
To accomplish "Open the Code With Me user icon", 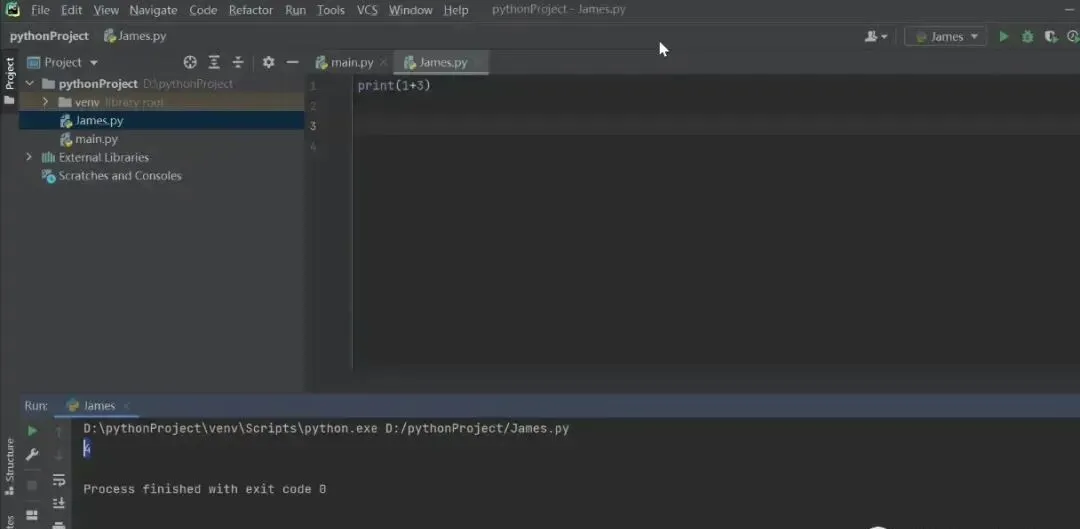I will click(875, 37).
